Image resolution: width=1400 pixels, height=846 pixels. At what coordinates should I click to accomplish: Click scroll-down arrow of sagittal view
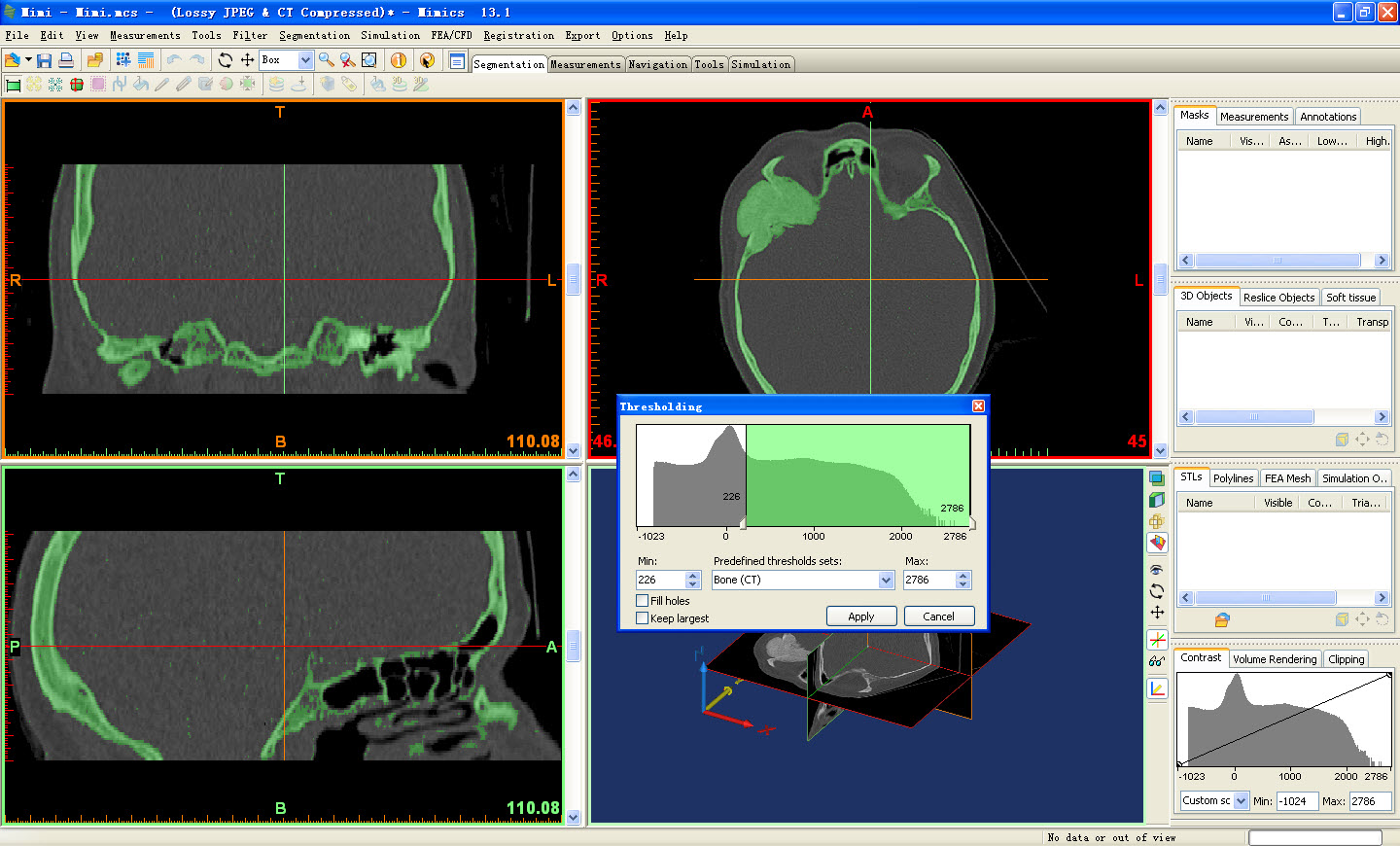pos(574,817)
